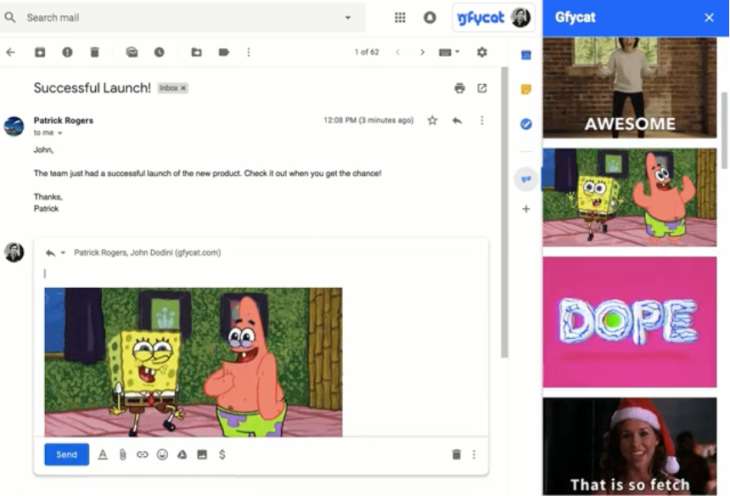Screen dimensions: 730x496
Task: Select the SpongeBob and Patrick GIF in Gfycat panel
Action: pyautogui.click(x=629, y=197)
